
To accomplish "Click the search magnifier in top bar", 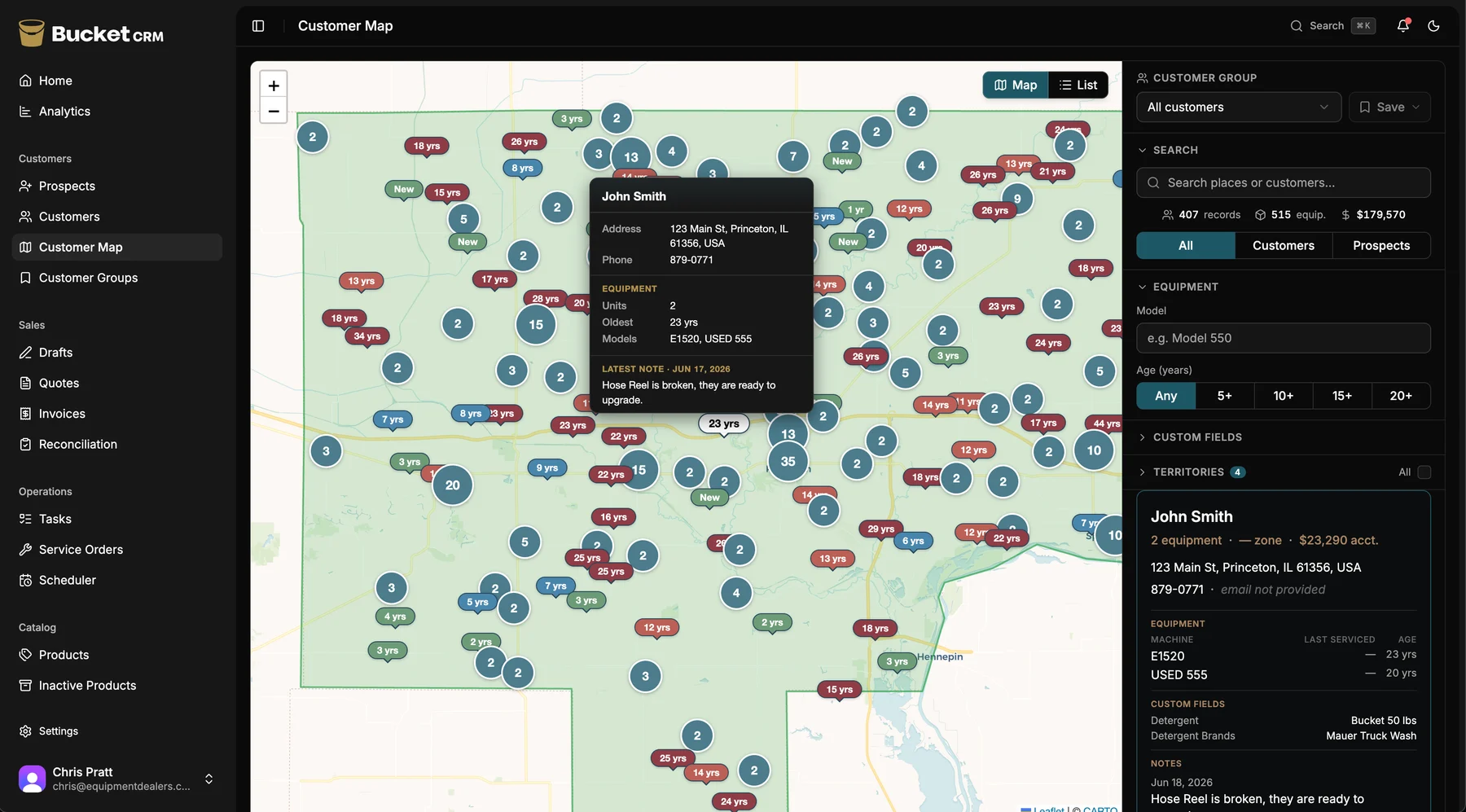I will click(x=1297, y=26).
